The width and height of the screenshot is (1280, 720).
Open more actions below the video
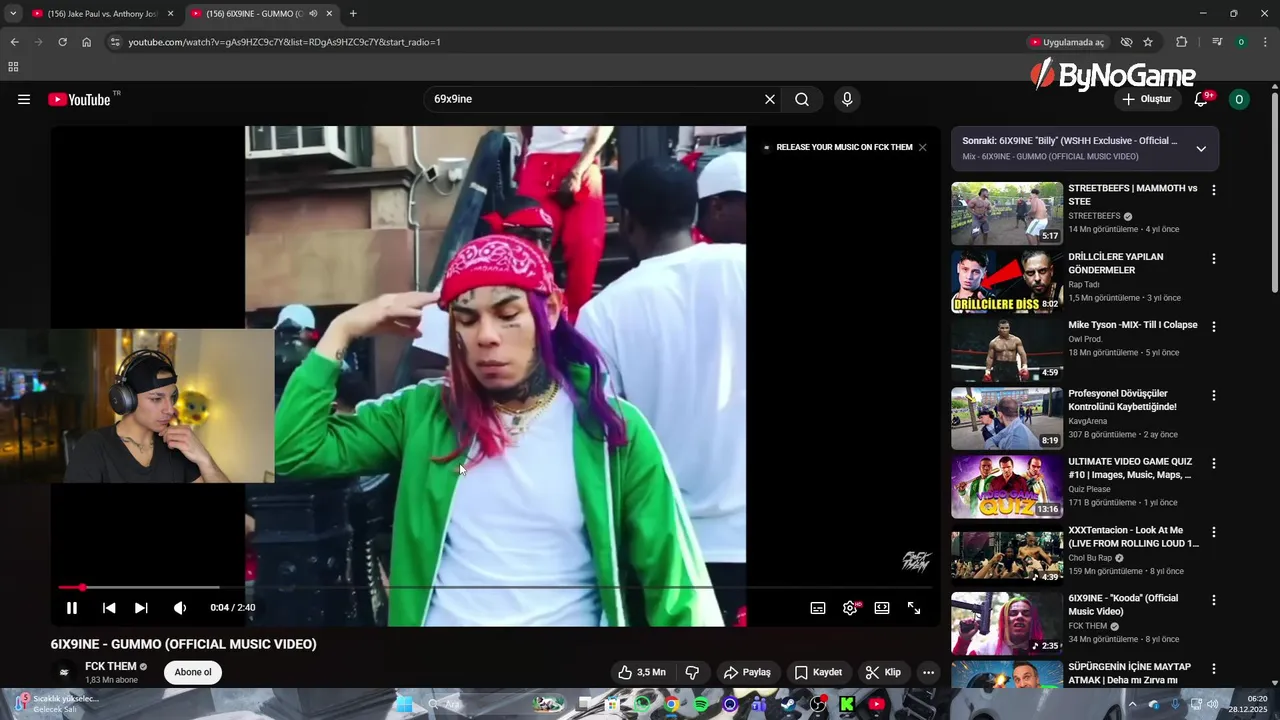point(928,672)
